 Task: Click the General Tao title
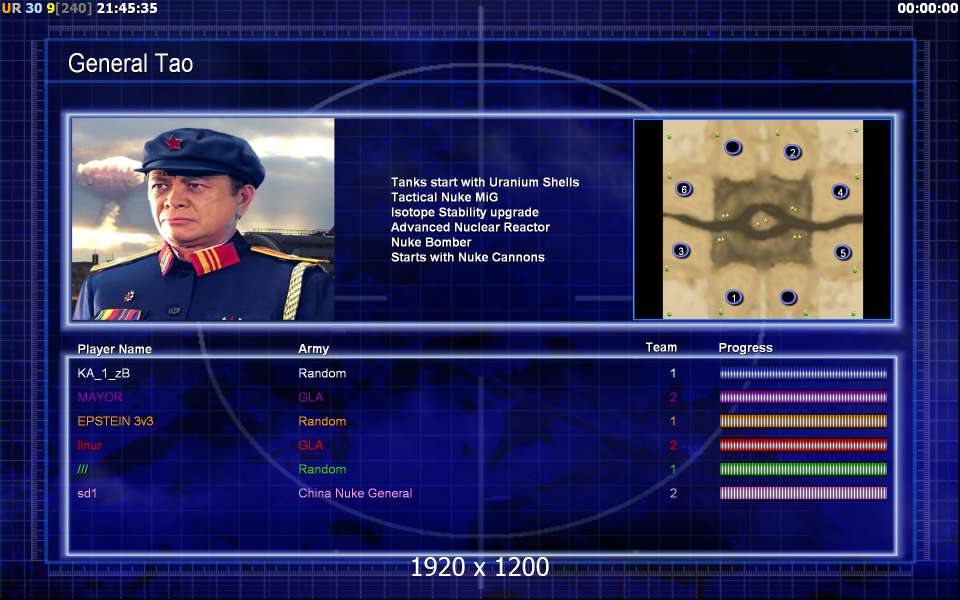(x=130, y=63)
